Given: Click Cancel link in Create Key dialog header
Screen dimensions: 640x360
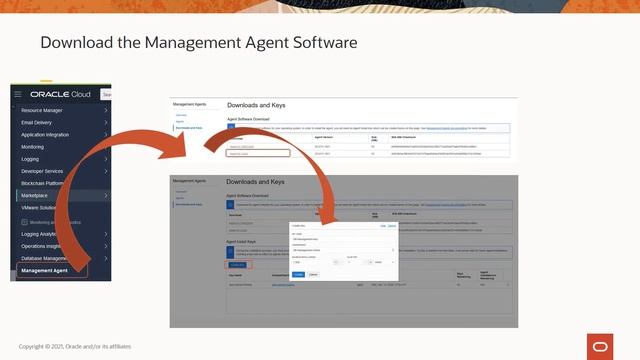Looking at the screenshot, I should click(x=392, y=226).
